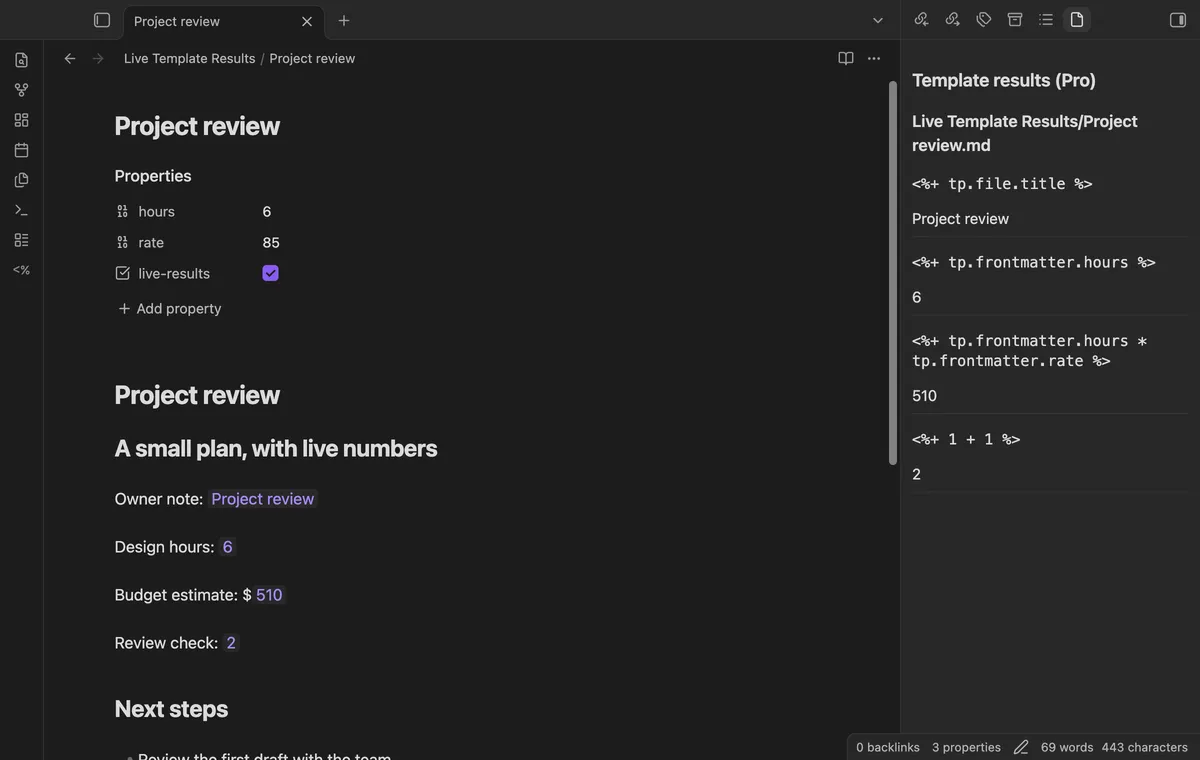This screenshot has height=760, width=1200.
Task: Open Live Template Results breadcrumb folder
Action: 190,59
